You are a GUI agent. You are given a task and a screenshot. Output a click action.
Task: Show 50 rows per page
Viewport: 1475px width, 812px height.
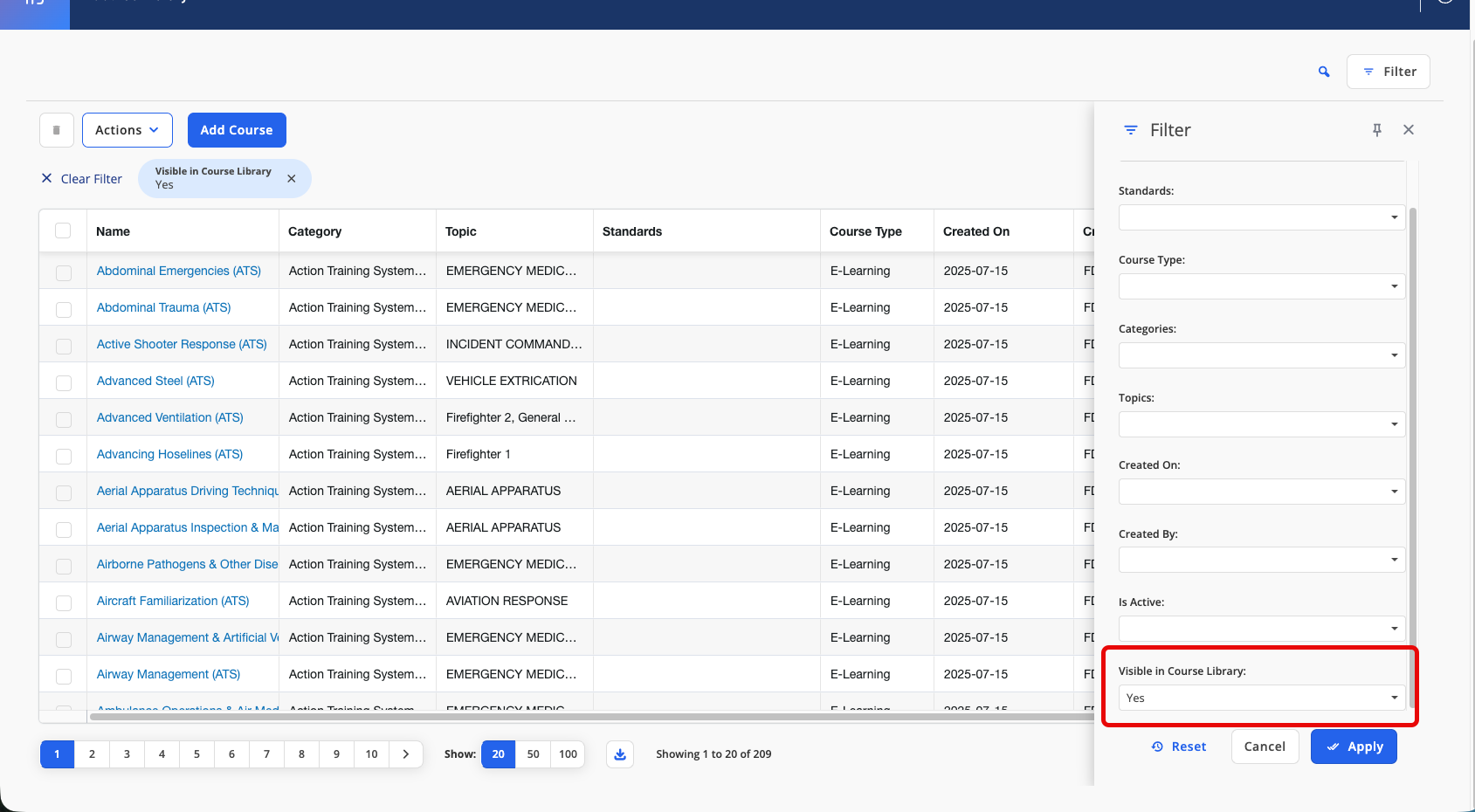533,754
